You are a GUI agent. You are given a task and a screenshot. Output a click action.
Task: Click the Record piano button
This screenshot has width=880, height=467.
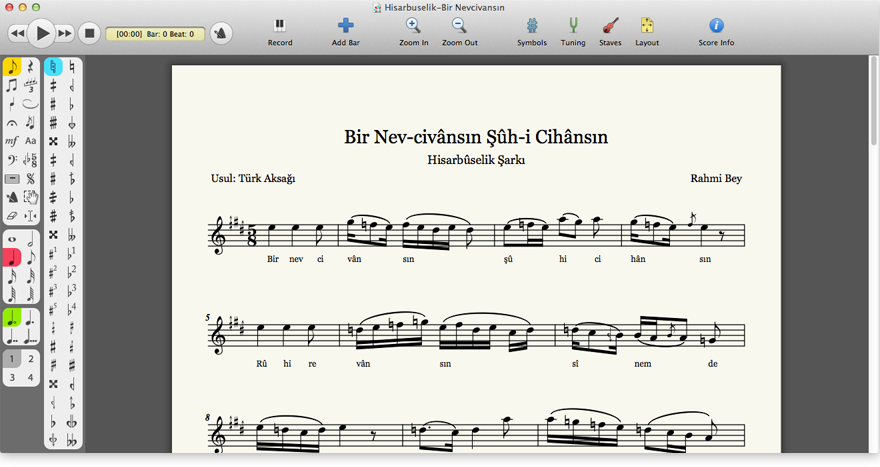279,32
